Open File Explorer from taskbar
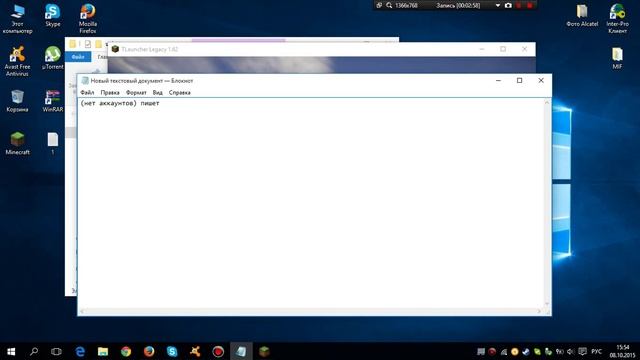The height and width of the screenshot is (360, 640). [103, 351]
